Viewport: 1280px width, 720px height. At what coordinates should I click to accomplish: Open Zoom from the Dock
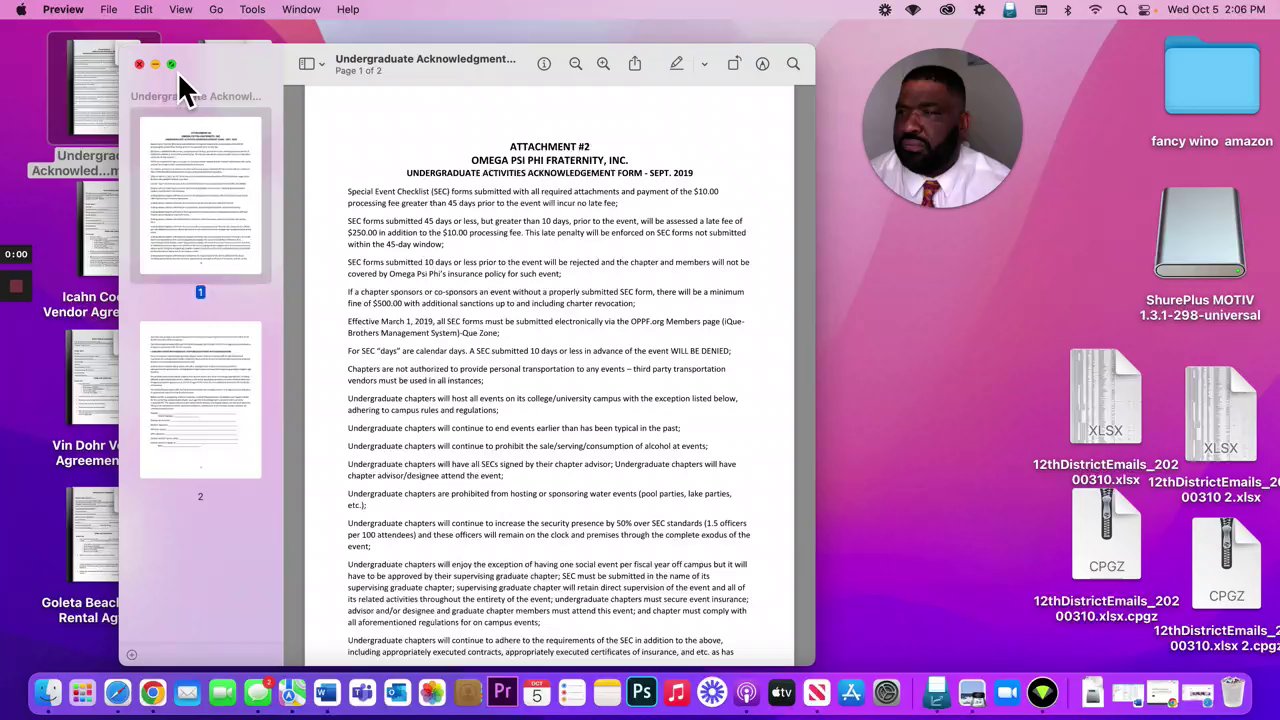pyautogui.click(x=1007, y=692)
